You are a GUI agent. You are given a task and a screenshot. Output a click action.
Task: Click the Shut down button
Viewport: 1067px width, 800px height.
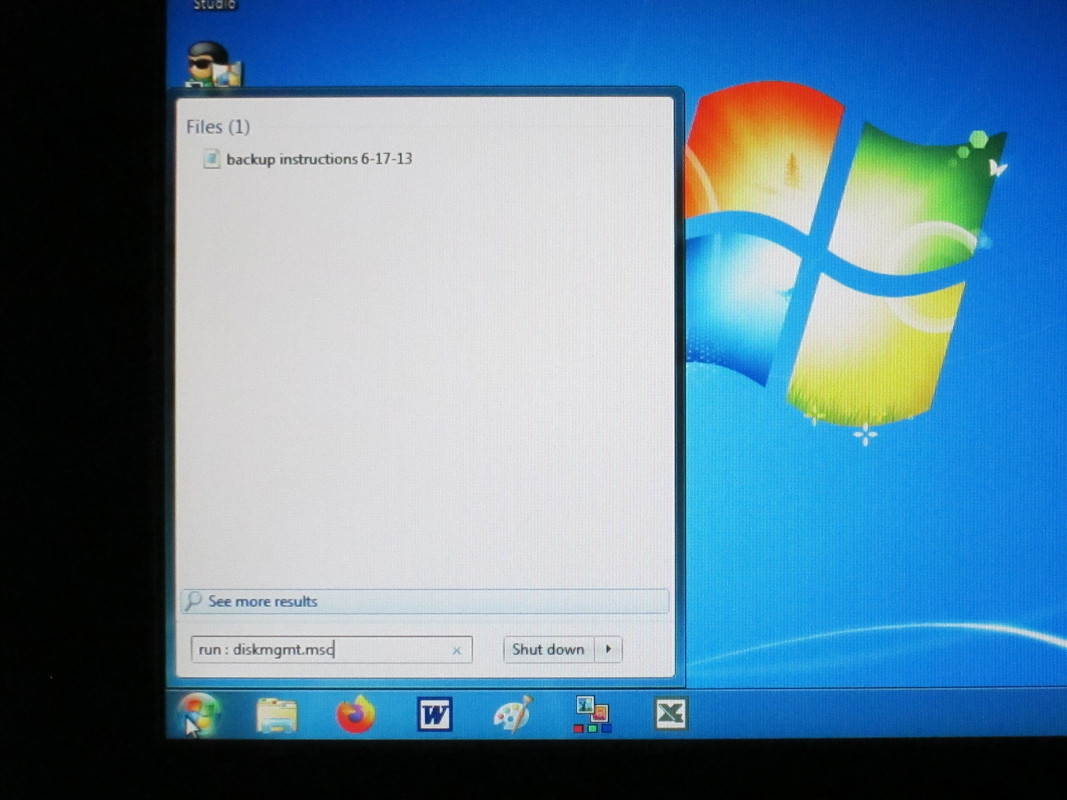(x=548, y=650)
